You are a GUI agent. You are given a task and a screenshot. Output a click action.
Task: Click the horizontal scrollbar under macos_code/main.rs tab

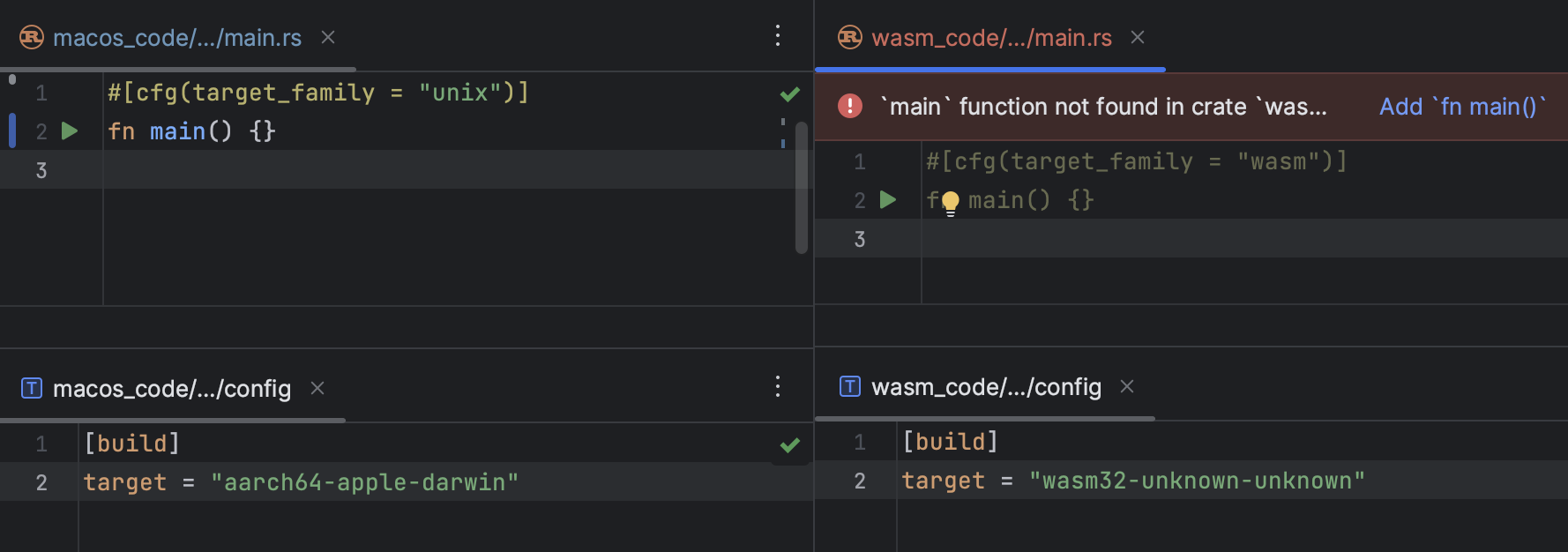pyautogui.click(x=176, y=69)
